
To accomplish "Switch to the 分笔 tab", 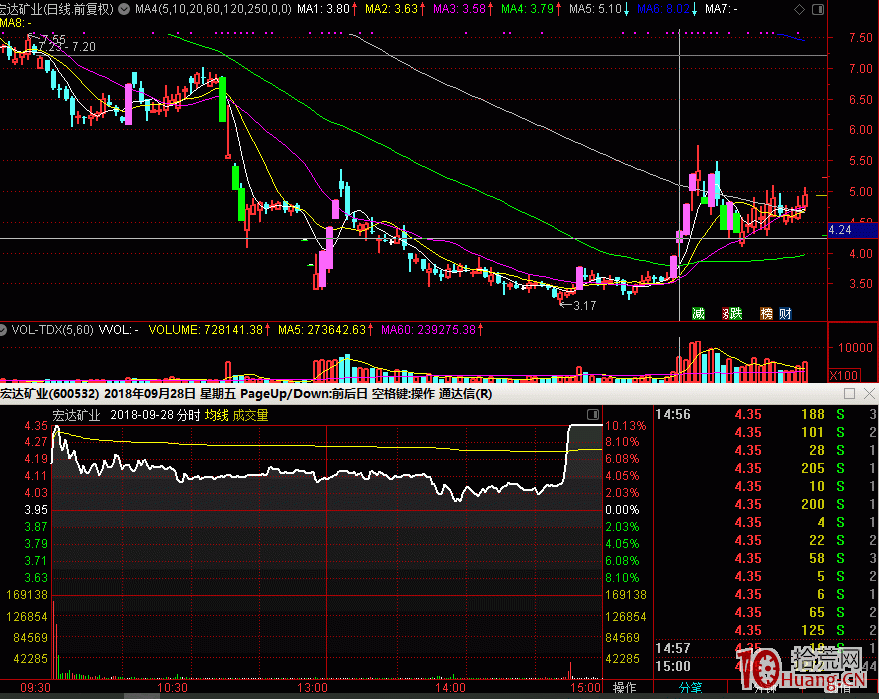I will pyautogui.click(x=690, y=688).
